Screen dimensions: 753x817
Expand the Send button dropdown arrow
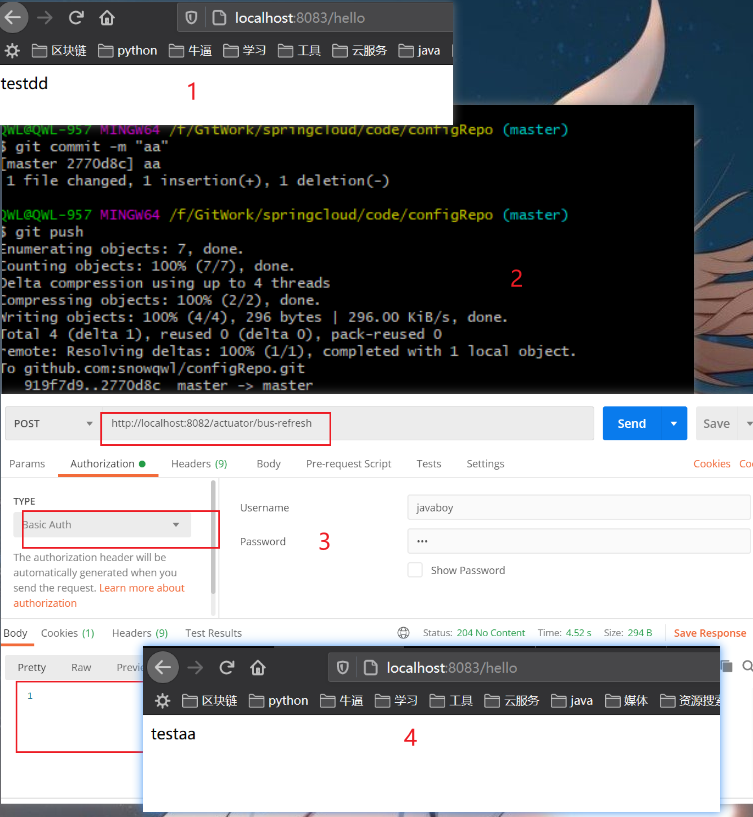674,423
